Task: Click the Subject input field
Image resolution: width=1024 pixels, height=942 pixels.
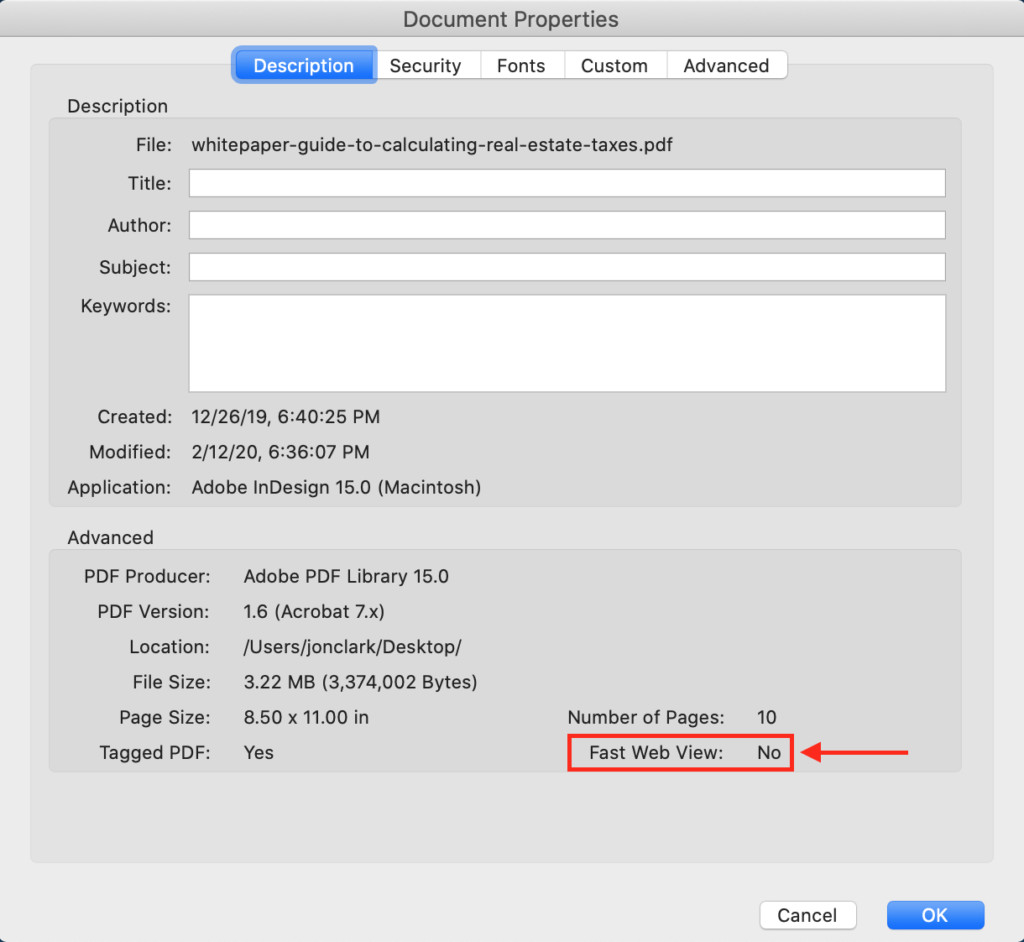Action: click(566, 267)
